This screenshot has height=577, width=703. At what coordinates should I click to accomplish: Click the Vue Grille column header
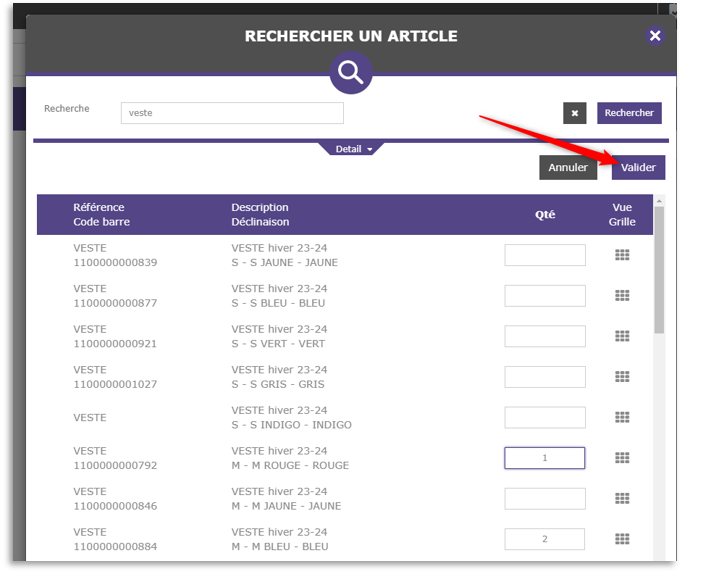[622, 214]
